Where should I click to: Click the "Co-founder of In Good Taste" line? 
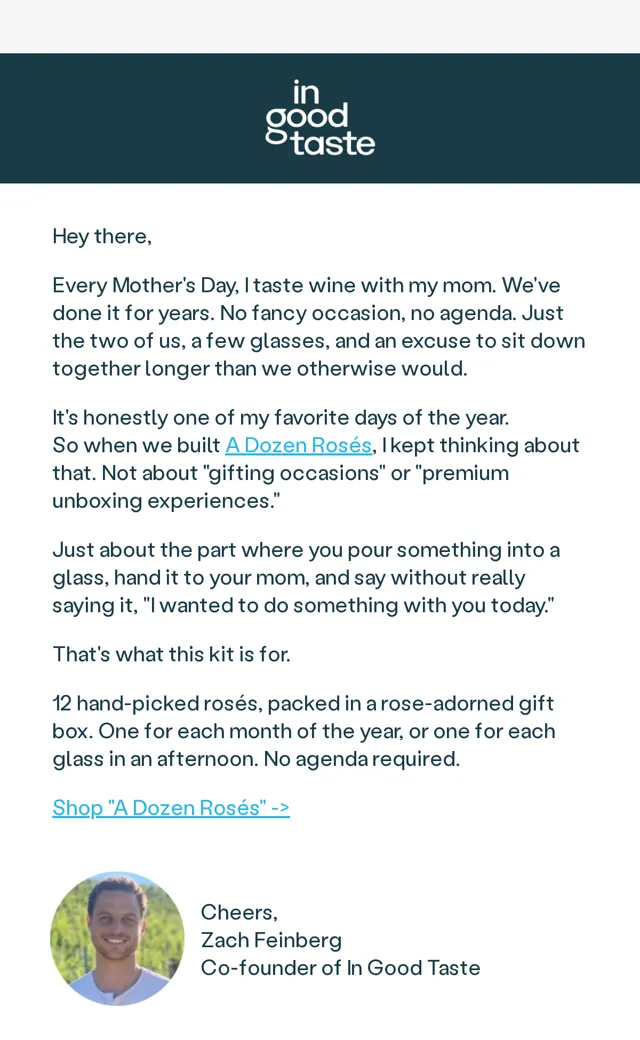[340, 968]
